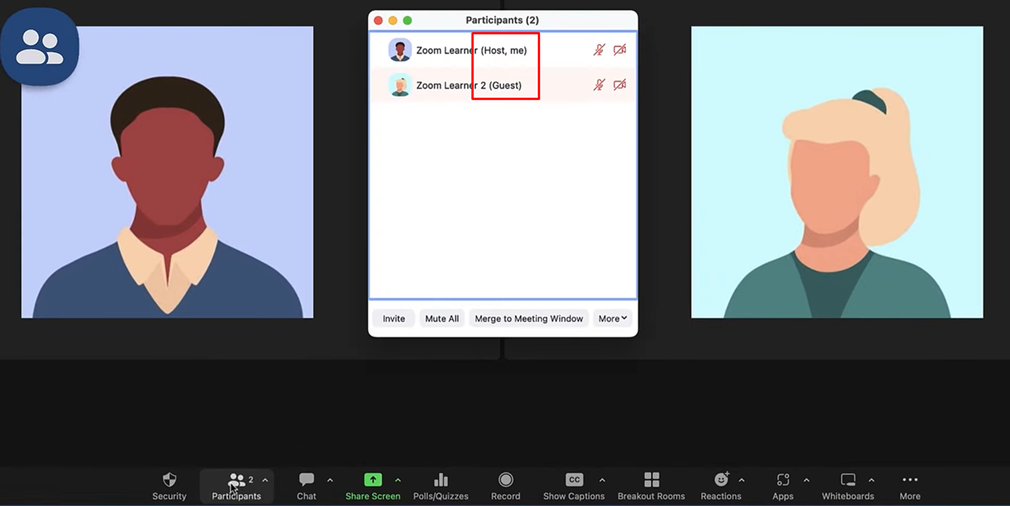Expand the More dropdown in Participants panel

tap(612, 319)
